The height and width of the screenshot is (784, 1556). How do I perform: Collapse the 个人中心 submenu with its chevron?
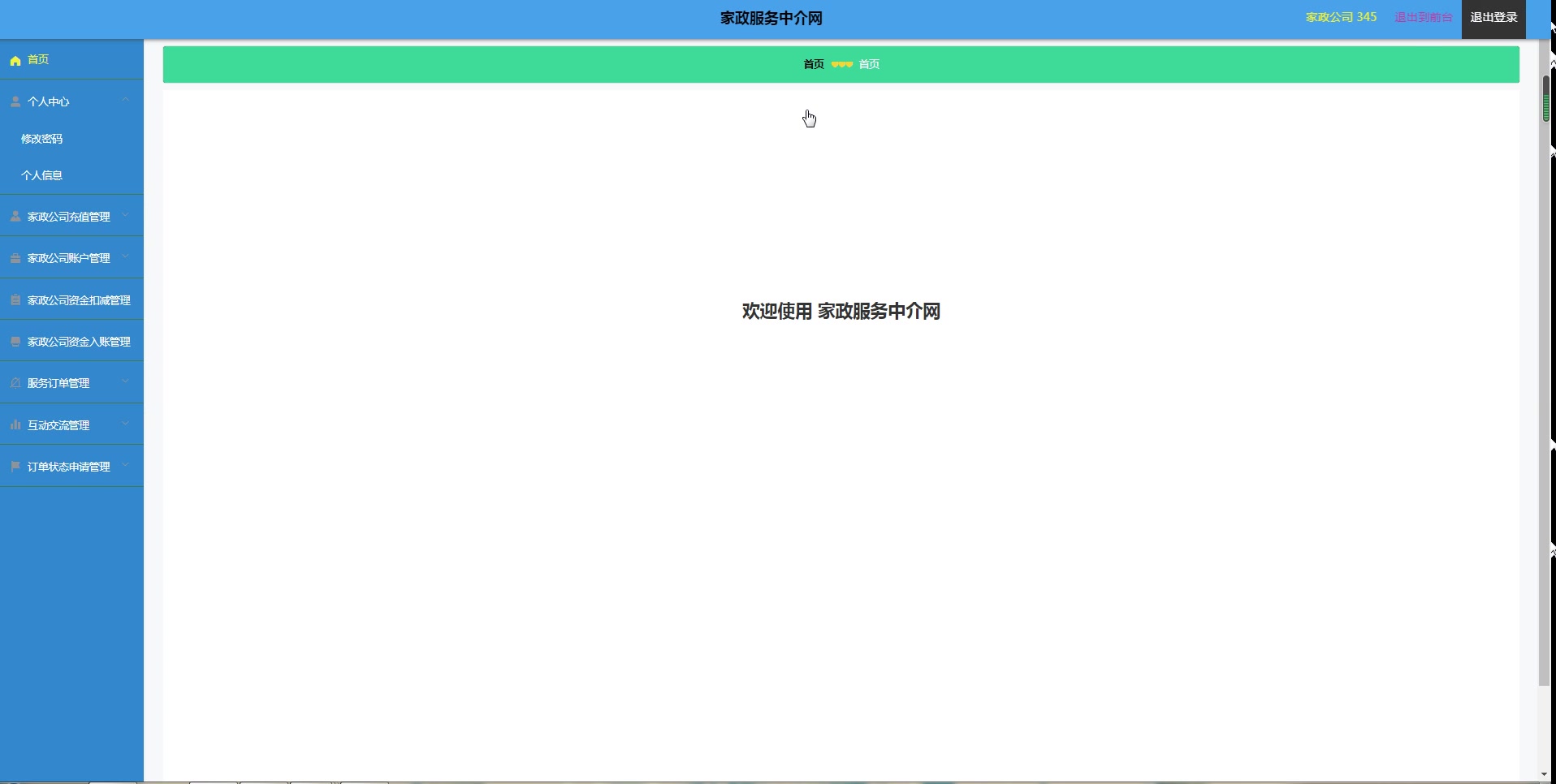126,100
